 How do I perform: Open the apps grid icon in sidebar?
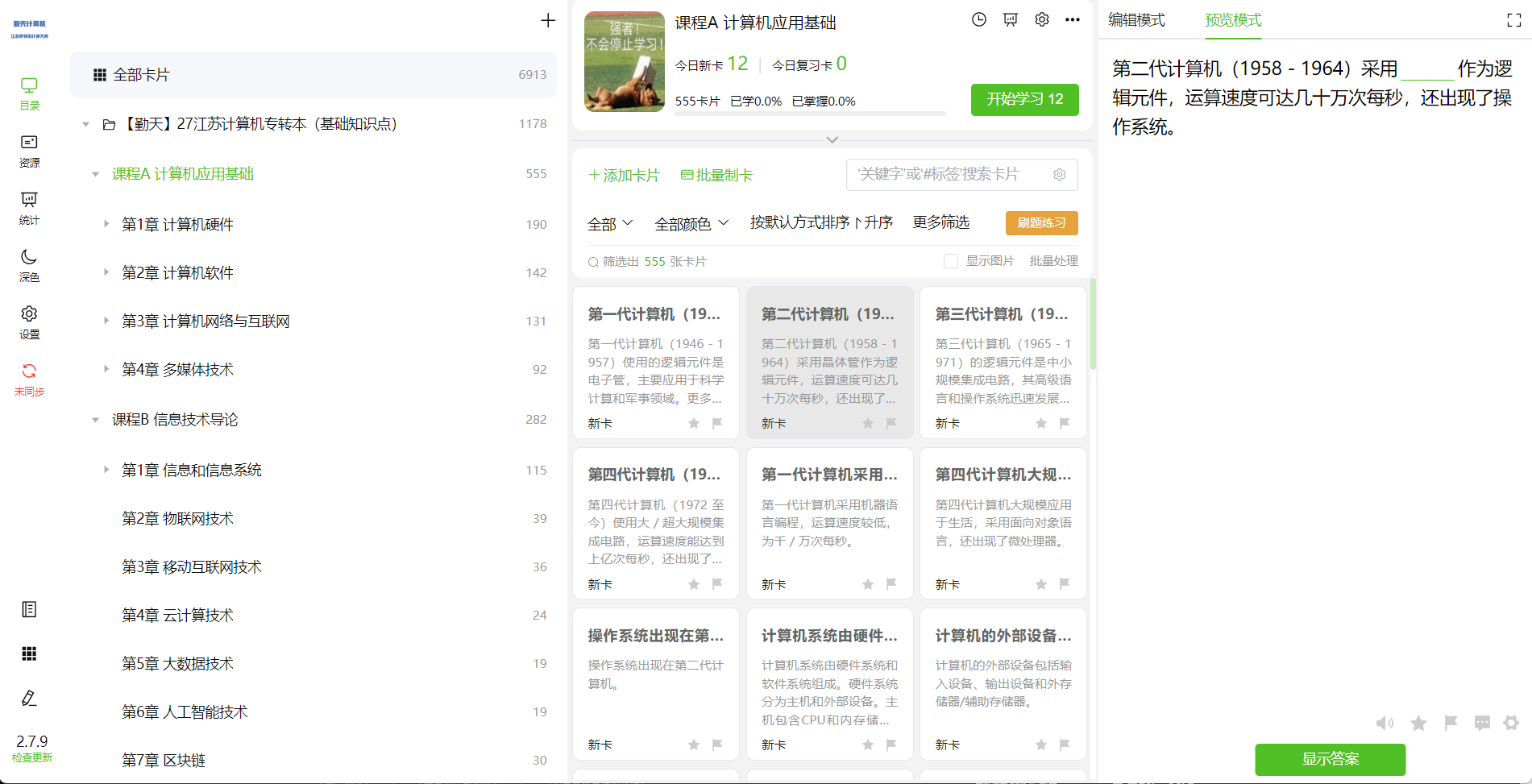29,653
